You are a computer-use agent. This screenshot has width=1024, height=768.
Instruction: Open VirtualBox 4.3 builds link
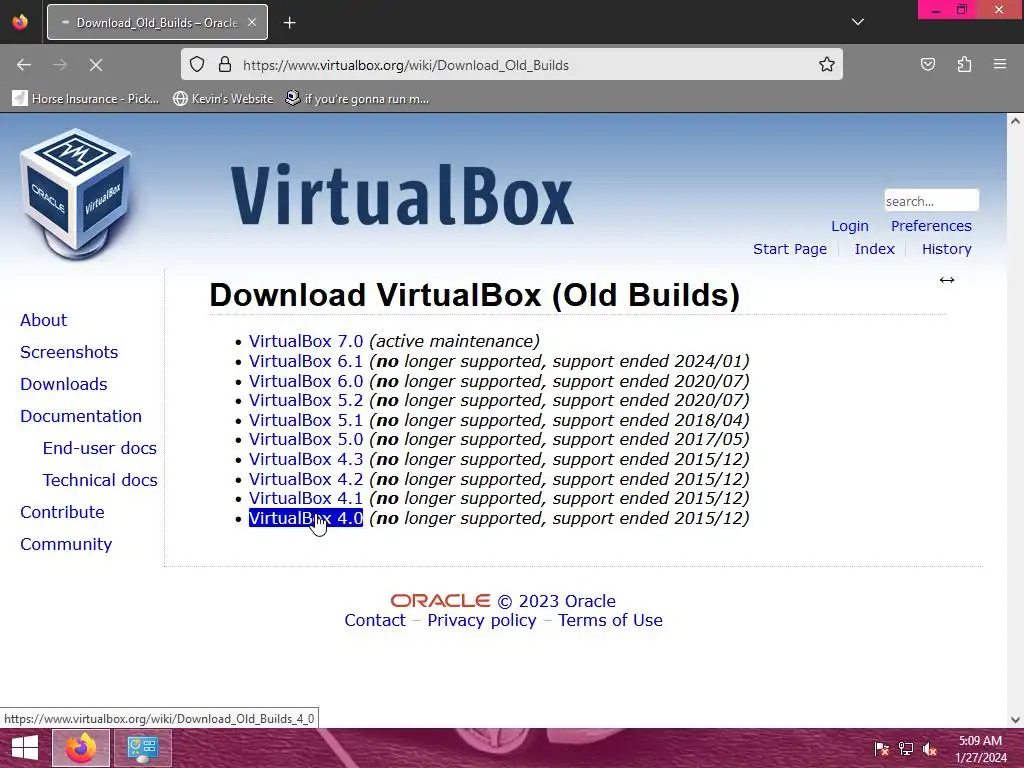coord(306,459)
